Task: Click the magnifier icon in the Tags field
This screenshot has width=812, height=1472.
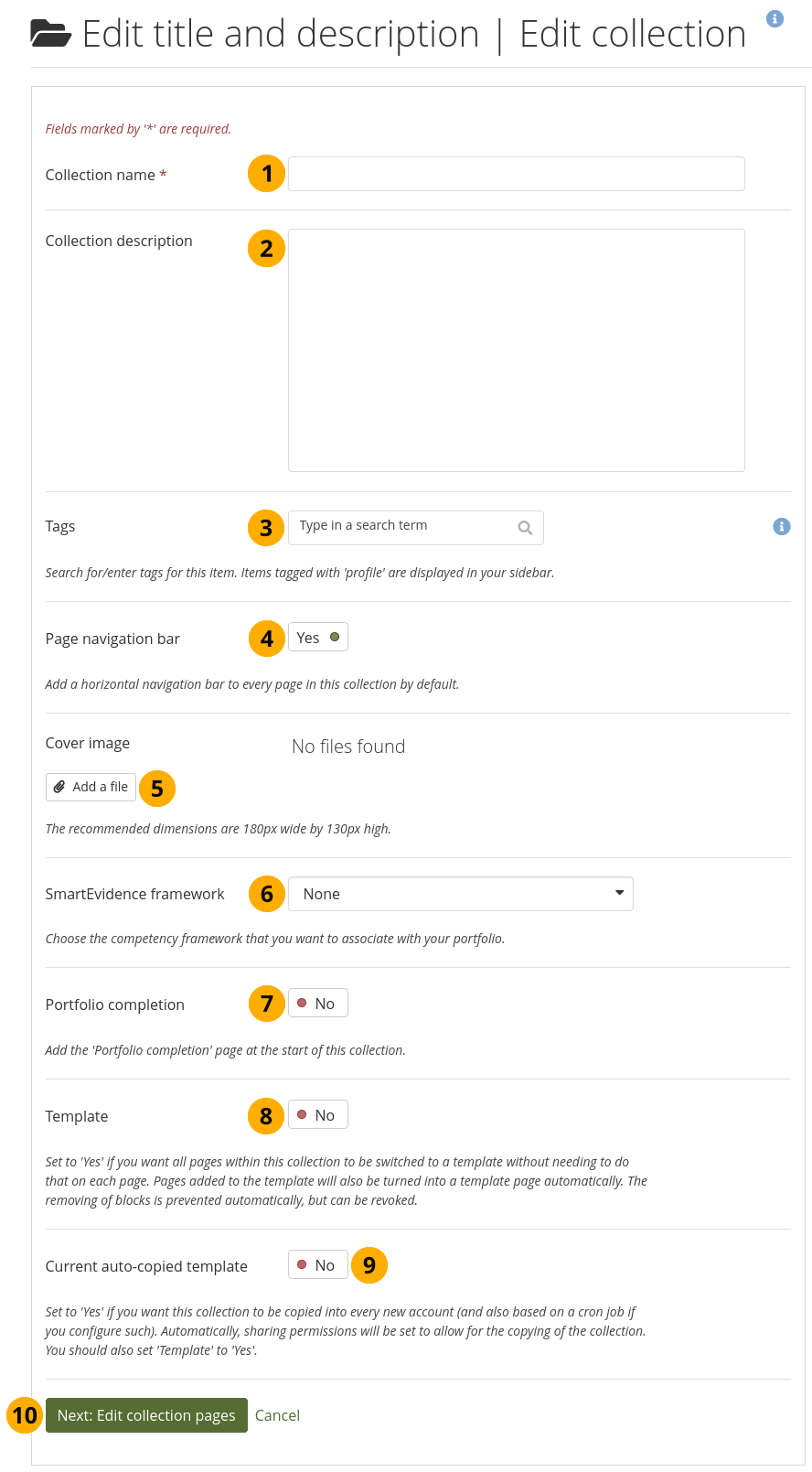Action: 525,528
